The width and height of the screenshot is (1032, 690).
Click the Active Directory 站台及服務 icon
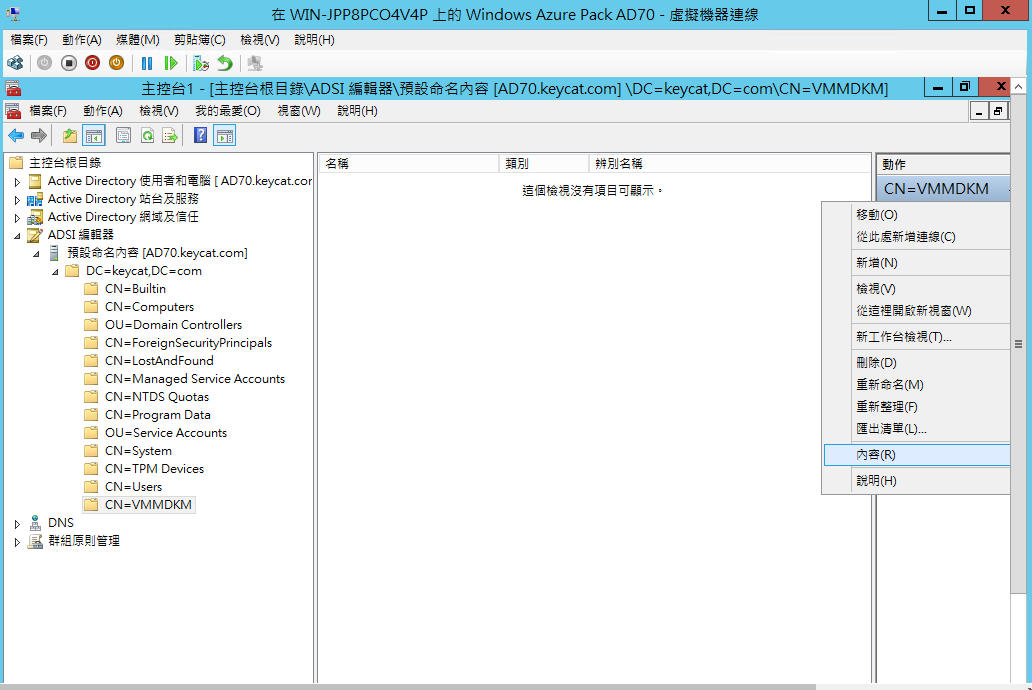tap(35, 199)
